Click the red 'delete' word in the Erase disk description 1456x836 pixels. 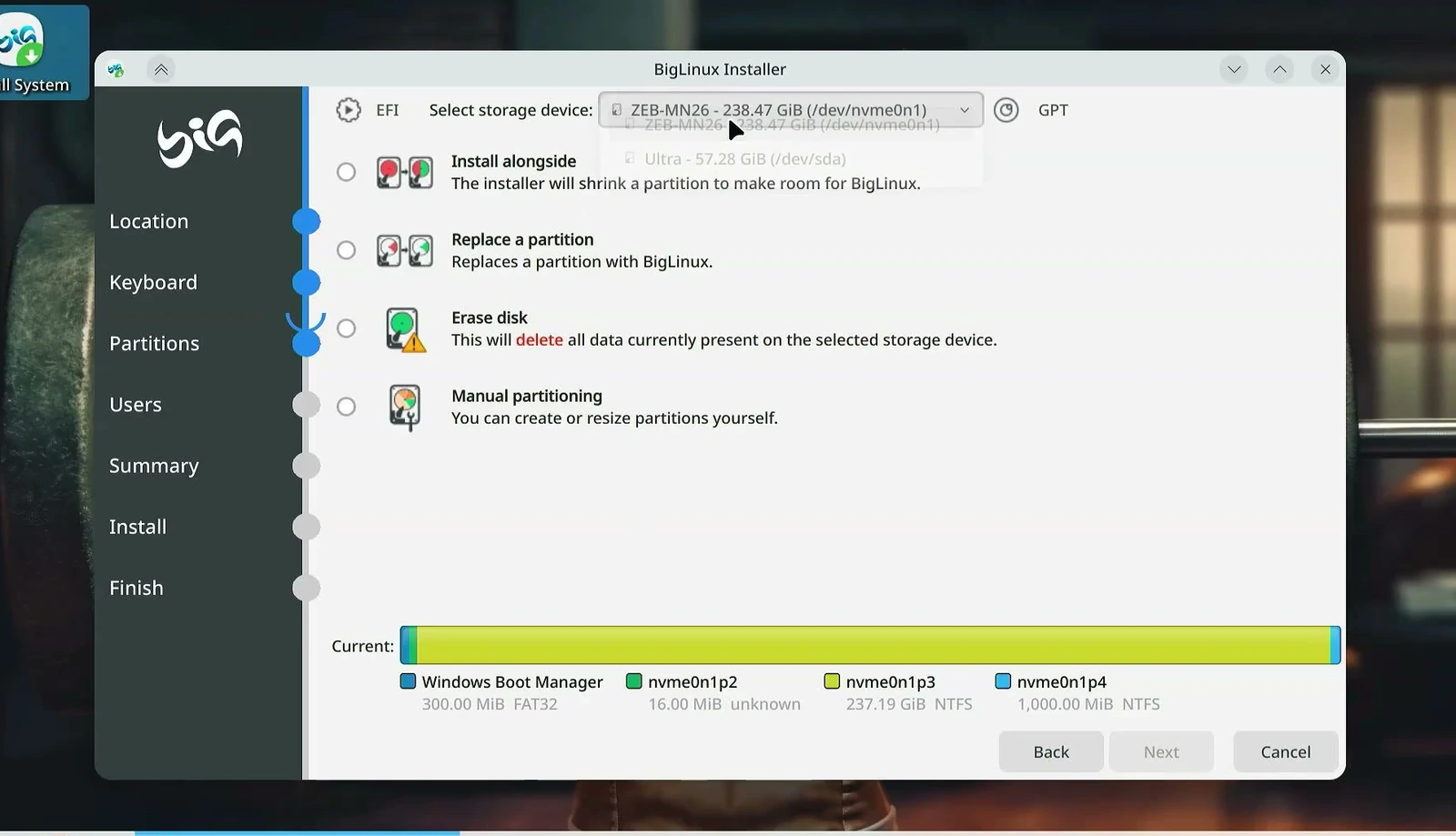point(540,339)
